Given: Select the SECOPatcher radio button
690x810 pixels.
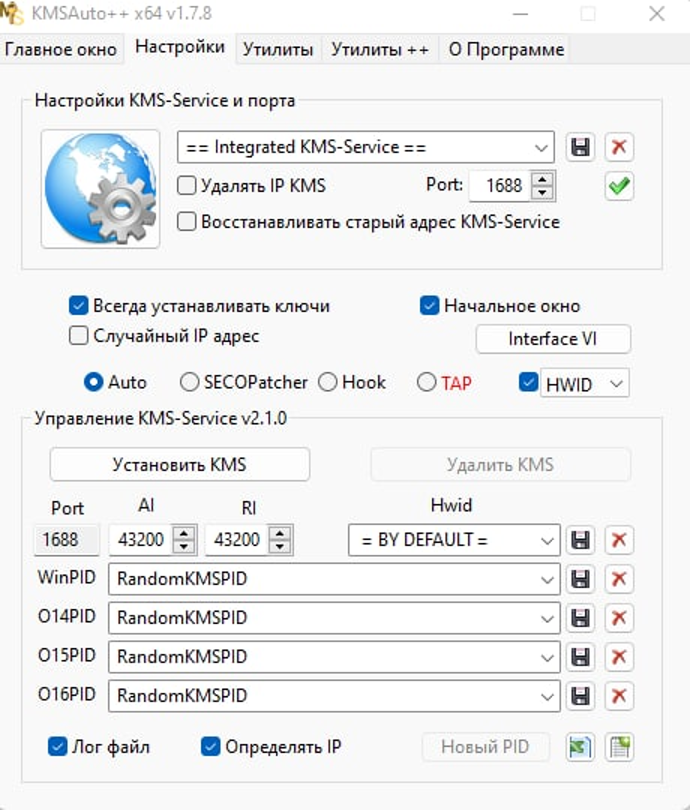Looking at the screenshot, I should click(x=190, y=382).
